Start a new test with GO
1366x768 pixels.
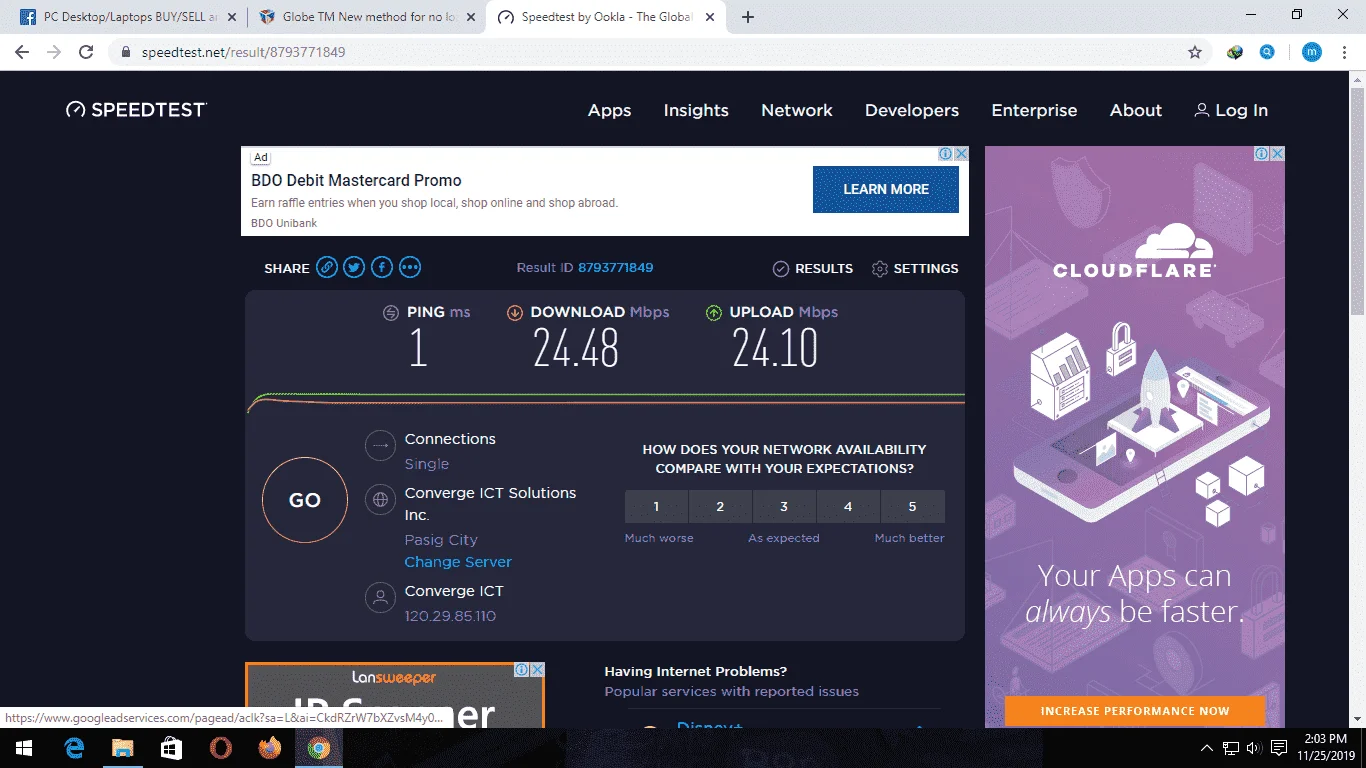pos(305,500)
